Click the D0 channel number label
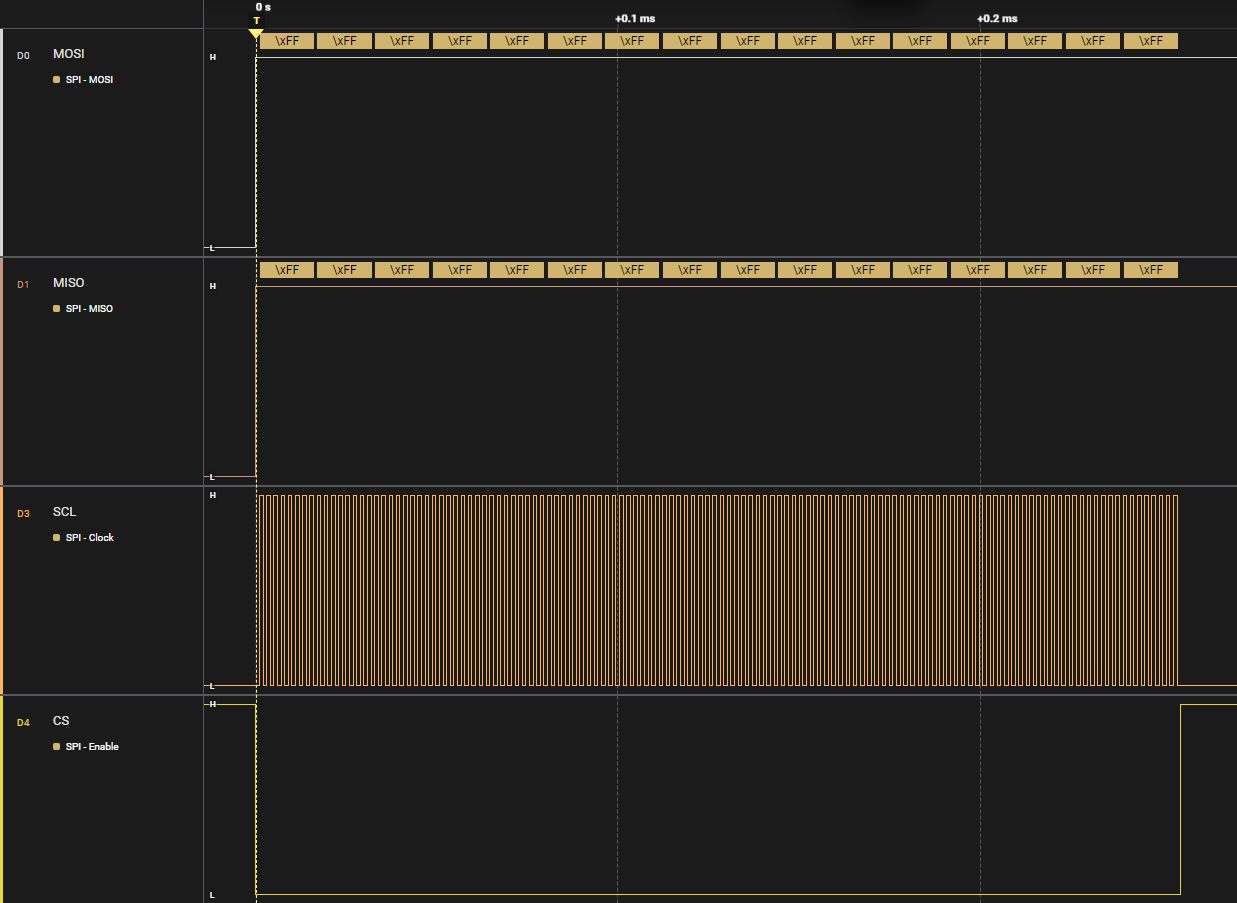Screen dimensions: 1237x903 click(23, 55)
